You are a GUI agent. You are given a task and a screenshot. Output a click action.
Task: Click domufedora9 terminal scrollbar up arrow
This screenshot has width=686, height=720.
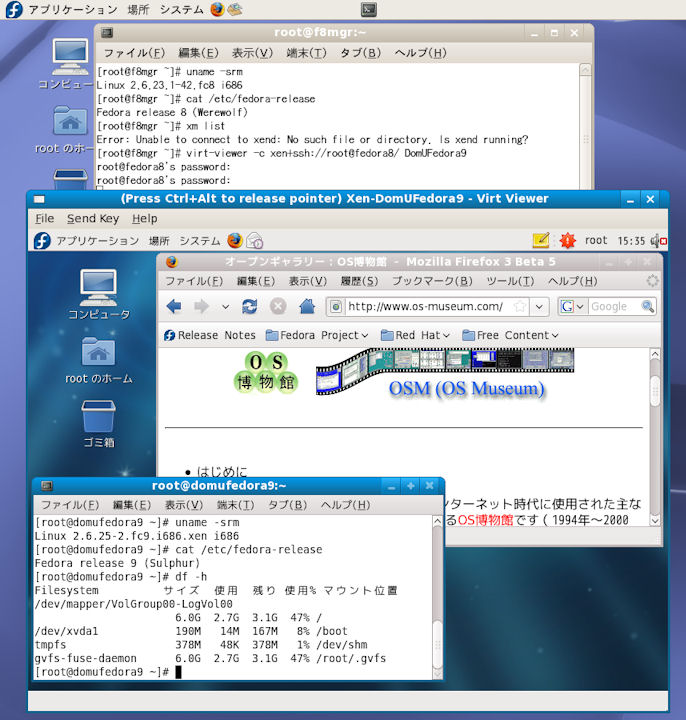coord(437,521)
